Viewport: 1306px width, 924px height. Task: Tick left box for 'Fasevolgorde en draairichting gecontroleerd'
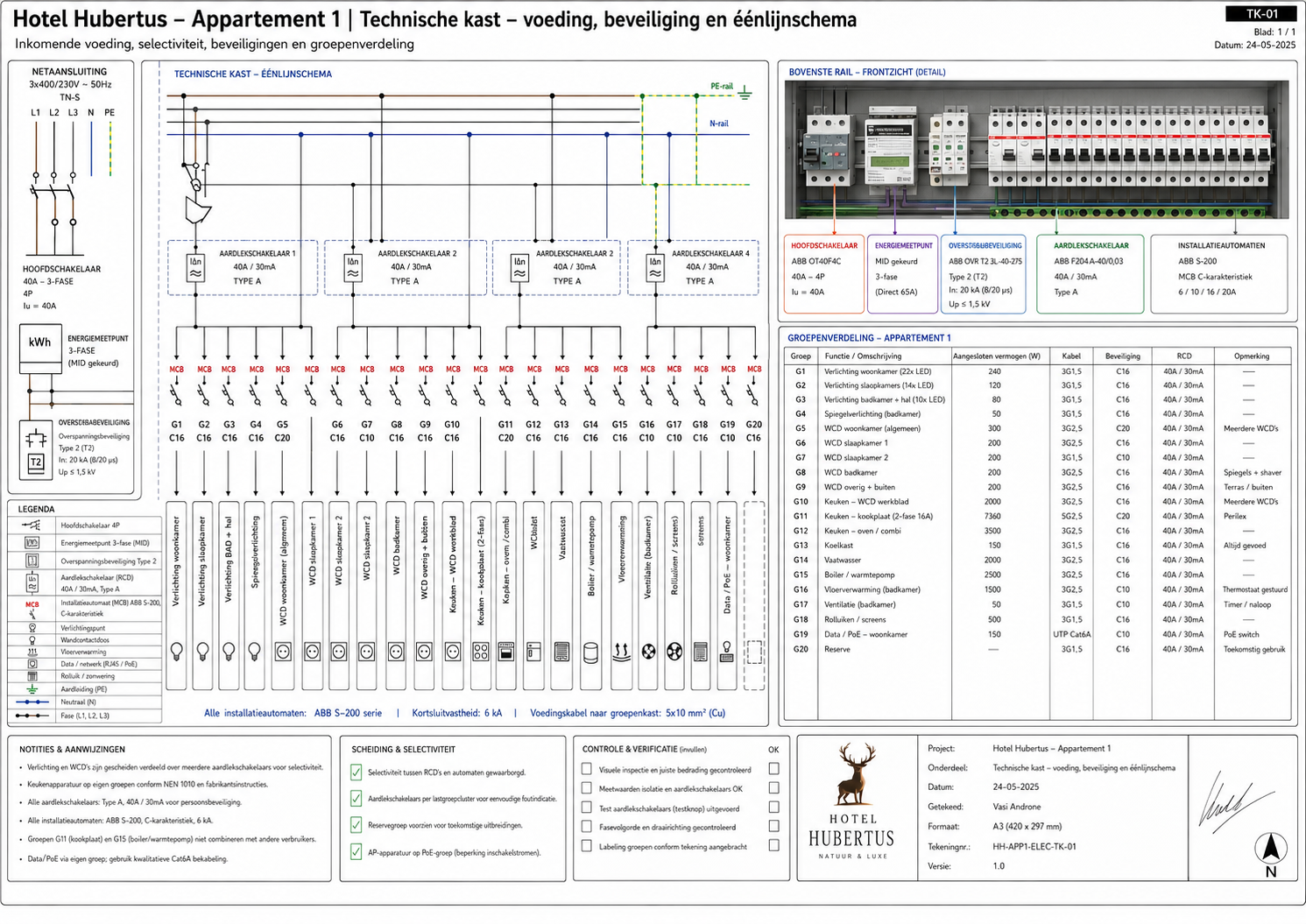(587, 827)
